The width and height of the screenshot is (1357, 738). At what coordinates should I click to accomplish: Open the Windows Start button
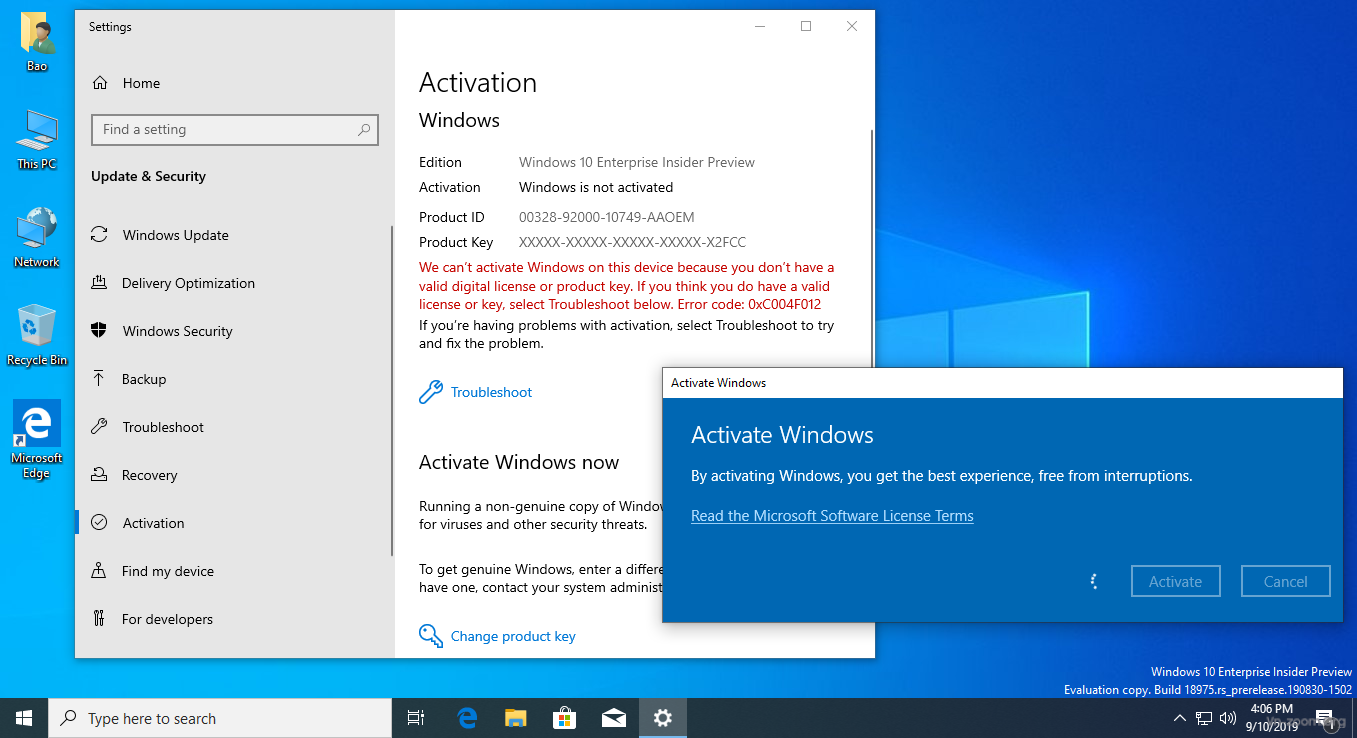click(24, 718)
